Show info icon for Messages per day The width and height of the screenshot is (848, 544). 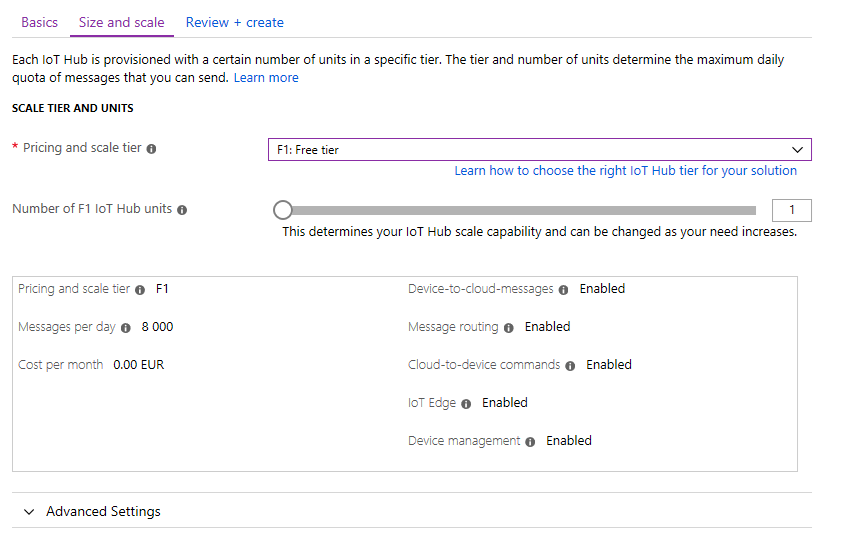click(x=126, y=328)
